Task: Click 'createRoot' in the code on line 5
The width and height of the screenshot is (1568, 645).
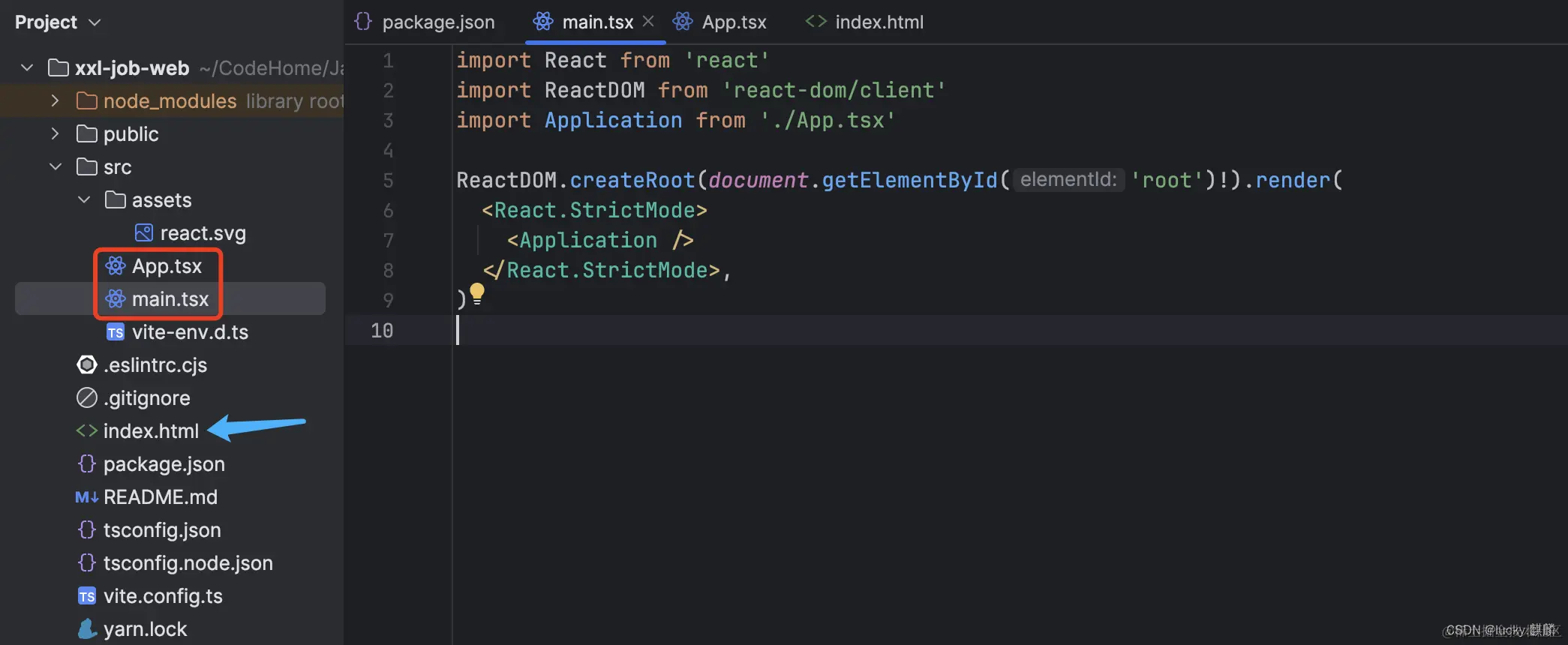Action: click(632, 180)
